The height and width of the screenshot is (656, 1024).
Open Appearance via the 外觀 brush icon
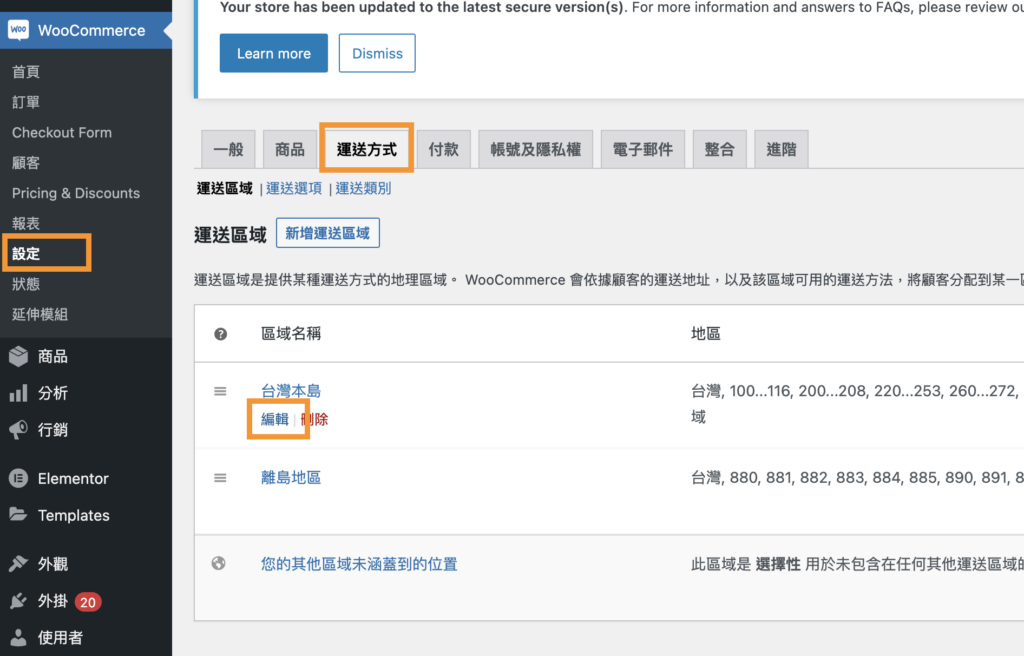(x=16, y=564)
